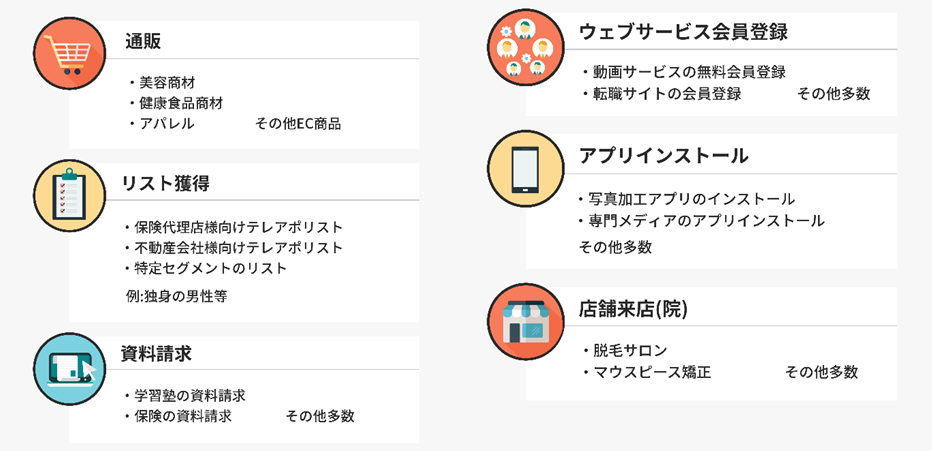Select the リスト獲得 heading
Screen dimensions: 932x451
[x=166, y=183]
